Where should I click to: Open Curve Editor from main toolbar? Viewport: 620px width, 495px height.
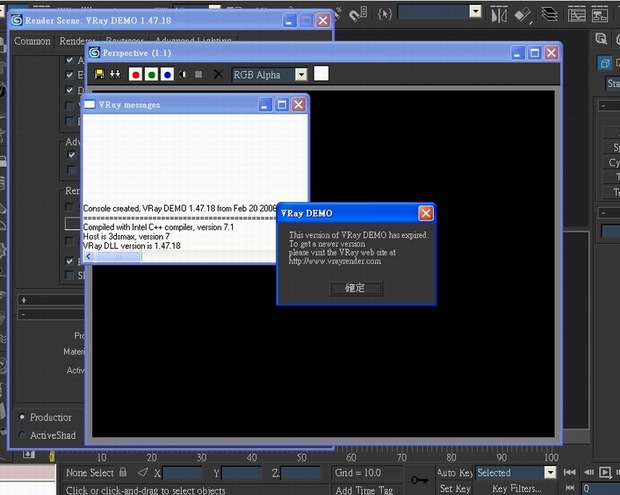577,15
